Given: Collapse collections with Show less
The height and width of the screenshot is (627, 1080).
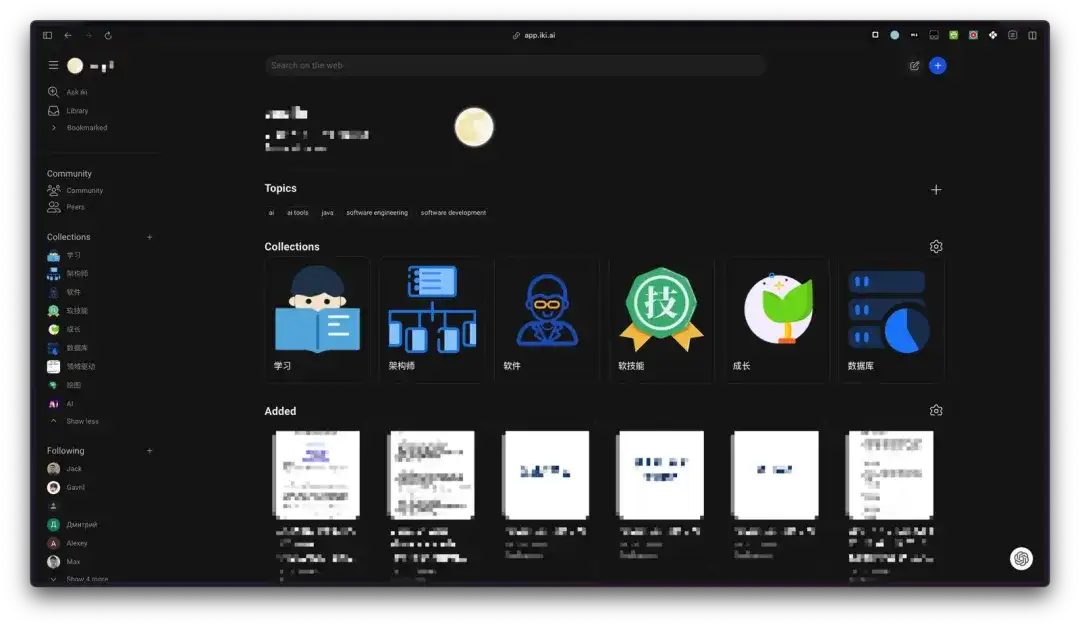Looking at the screenshot, I should (x=75, y=421).
